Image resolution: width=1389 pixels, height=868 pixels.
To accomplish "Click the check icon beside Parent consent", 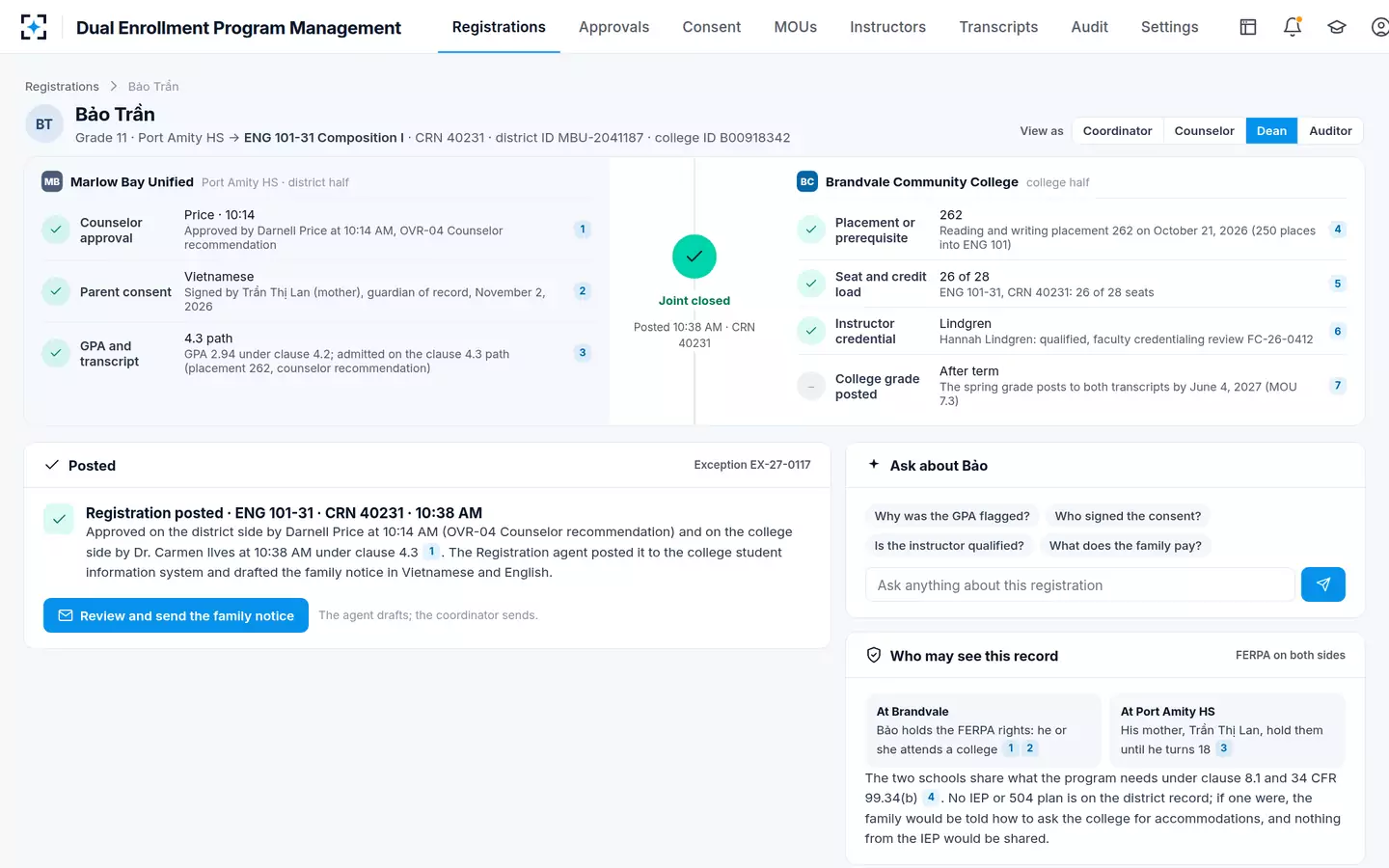I will [56, 291].
